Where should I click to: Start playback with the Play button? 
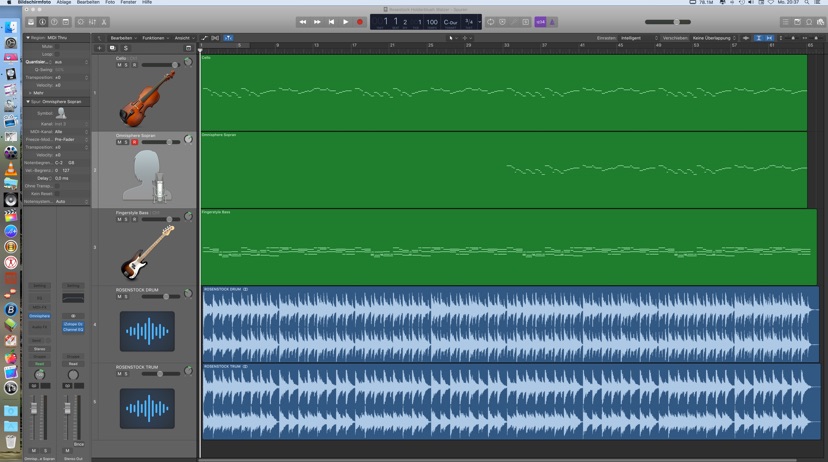[x=345, y=22]
